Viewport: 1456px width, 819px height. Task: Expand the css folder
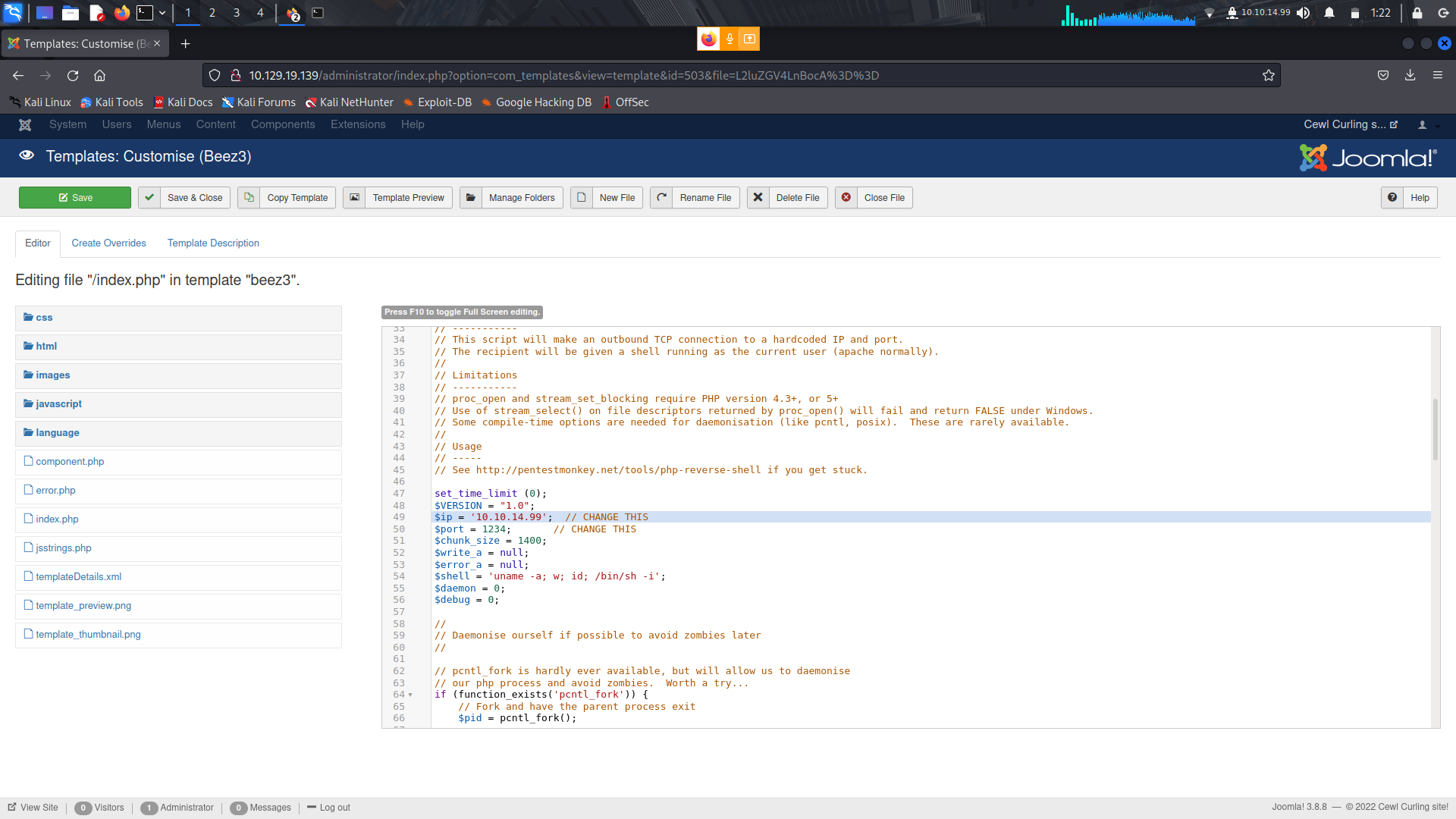click(x=44, y=318)
